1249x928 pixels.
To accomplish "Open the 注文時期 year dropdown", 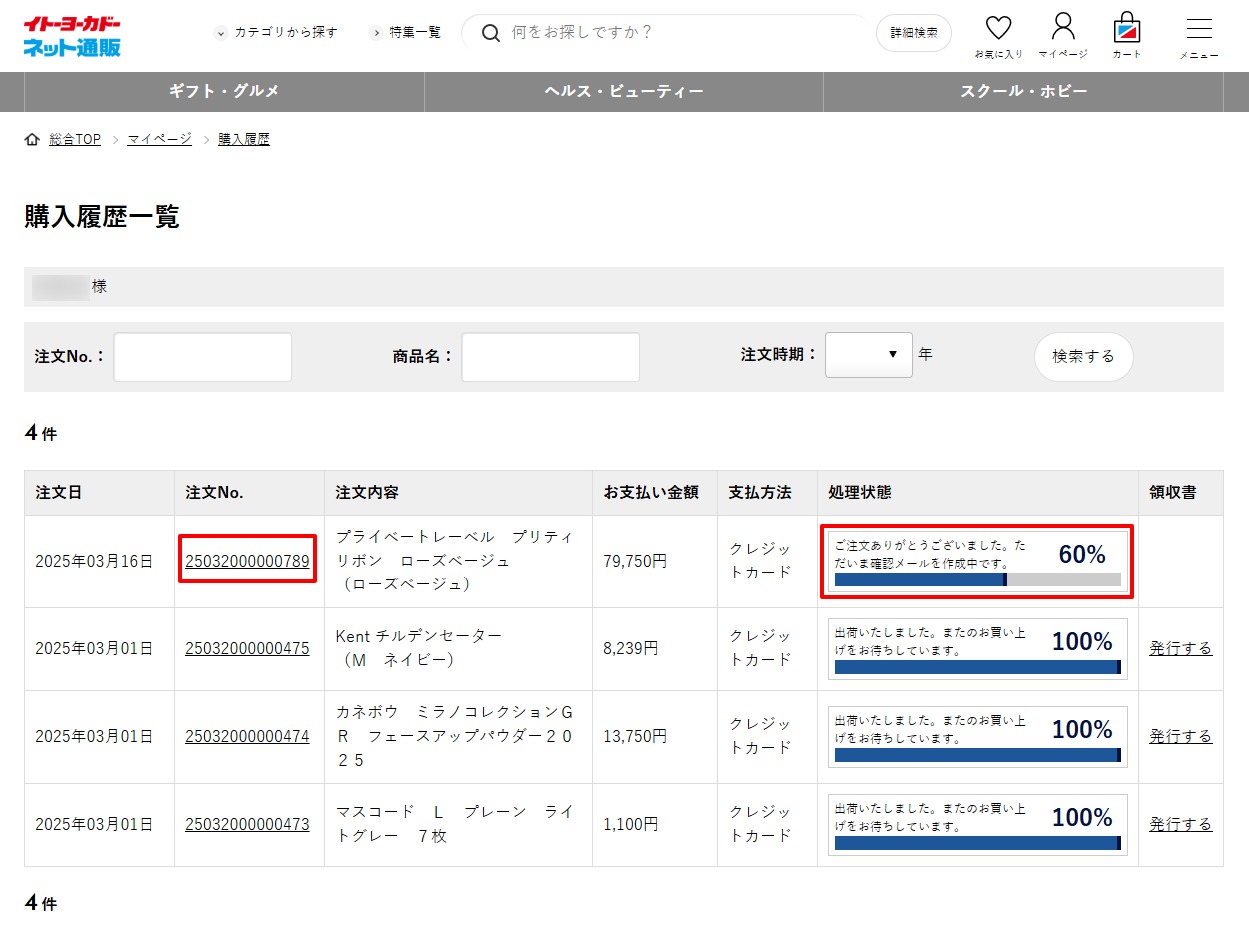I will (868, 355).
